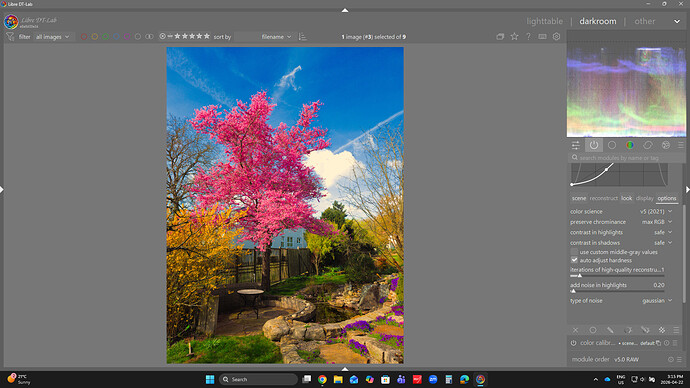690x388 pixels.
Task: Select uniformly blend circle mask icon
Action: click(x=593, y=330)
